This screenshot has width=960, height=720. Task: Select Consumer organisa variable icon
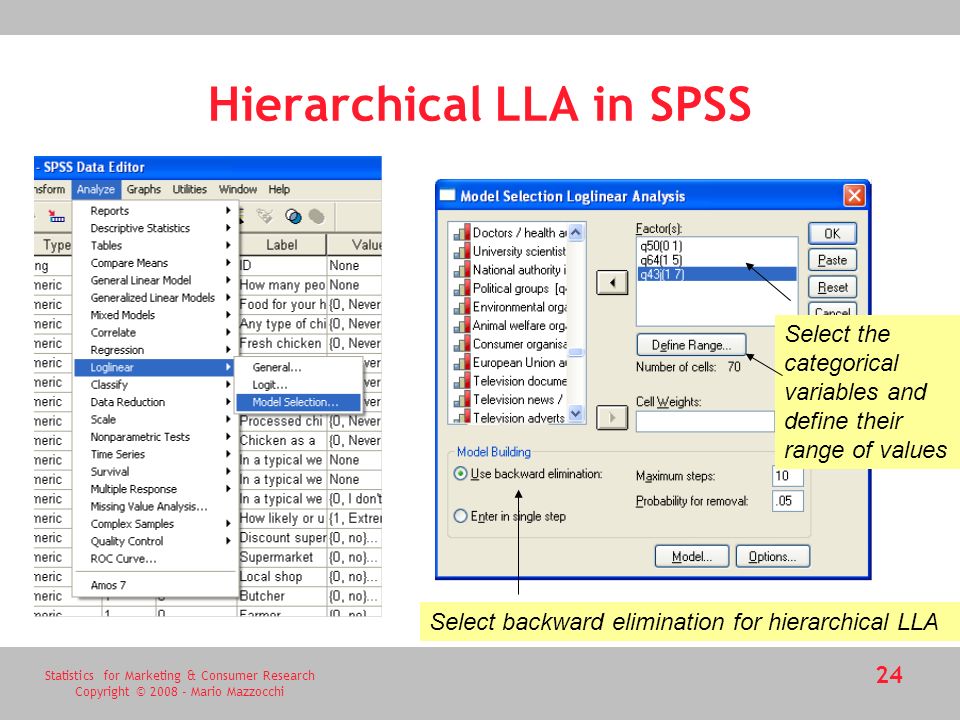pos(462,344)
